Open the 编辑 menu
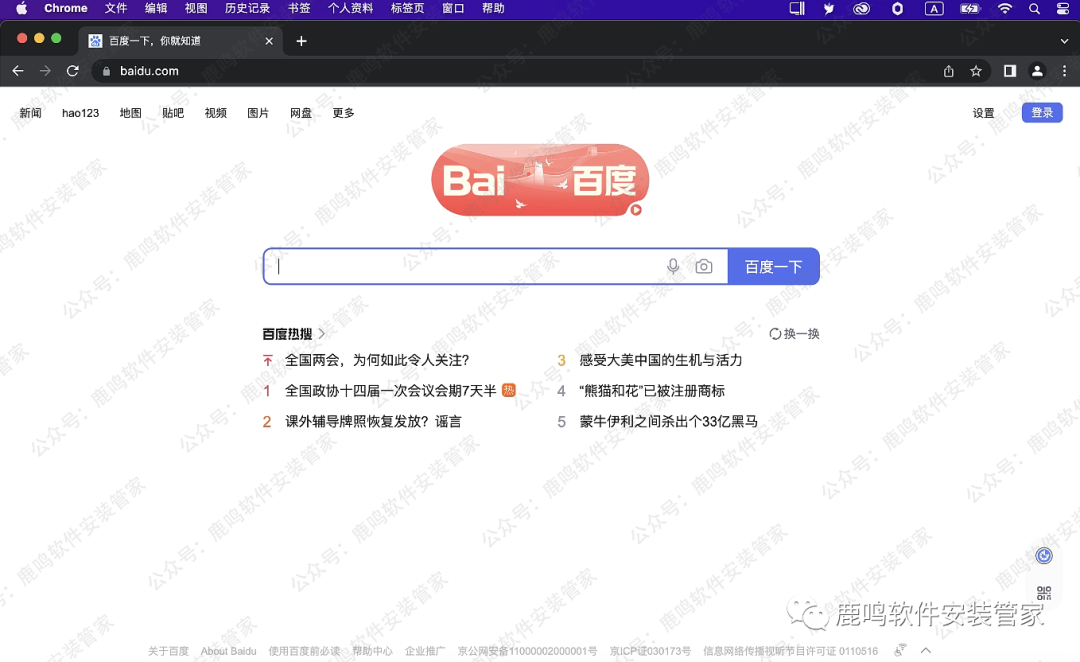 coord(156,8)
